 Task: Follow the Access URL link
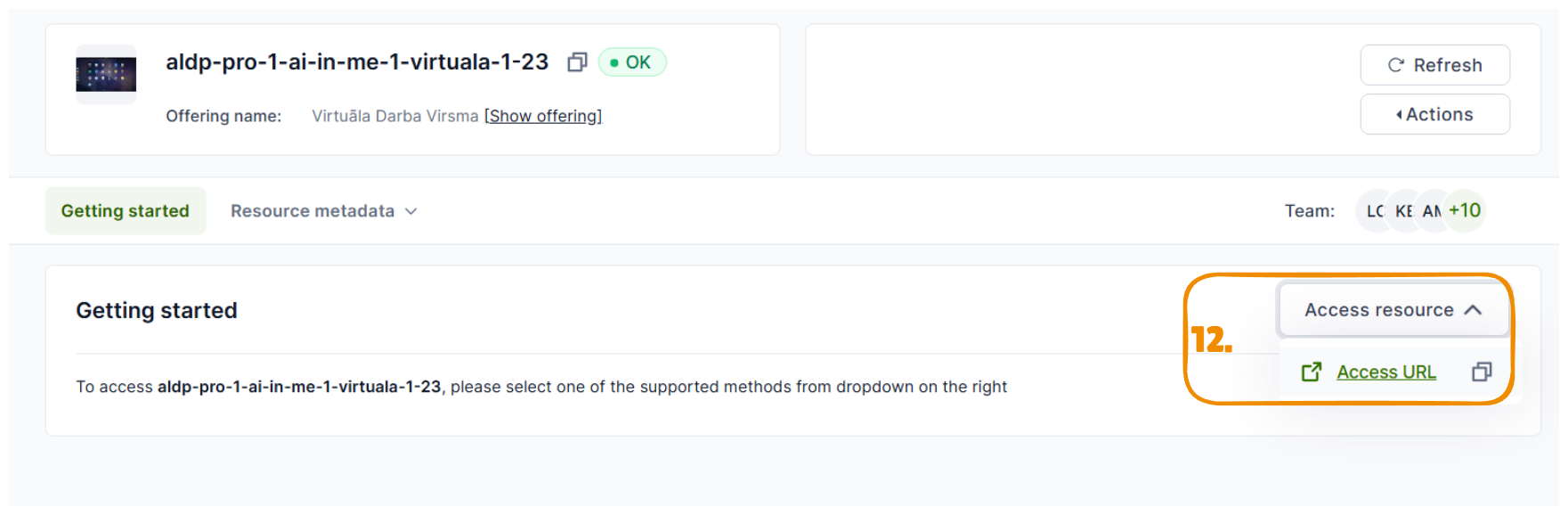[x=1386, y=372]
